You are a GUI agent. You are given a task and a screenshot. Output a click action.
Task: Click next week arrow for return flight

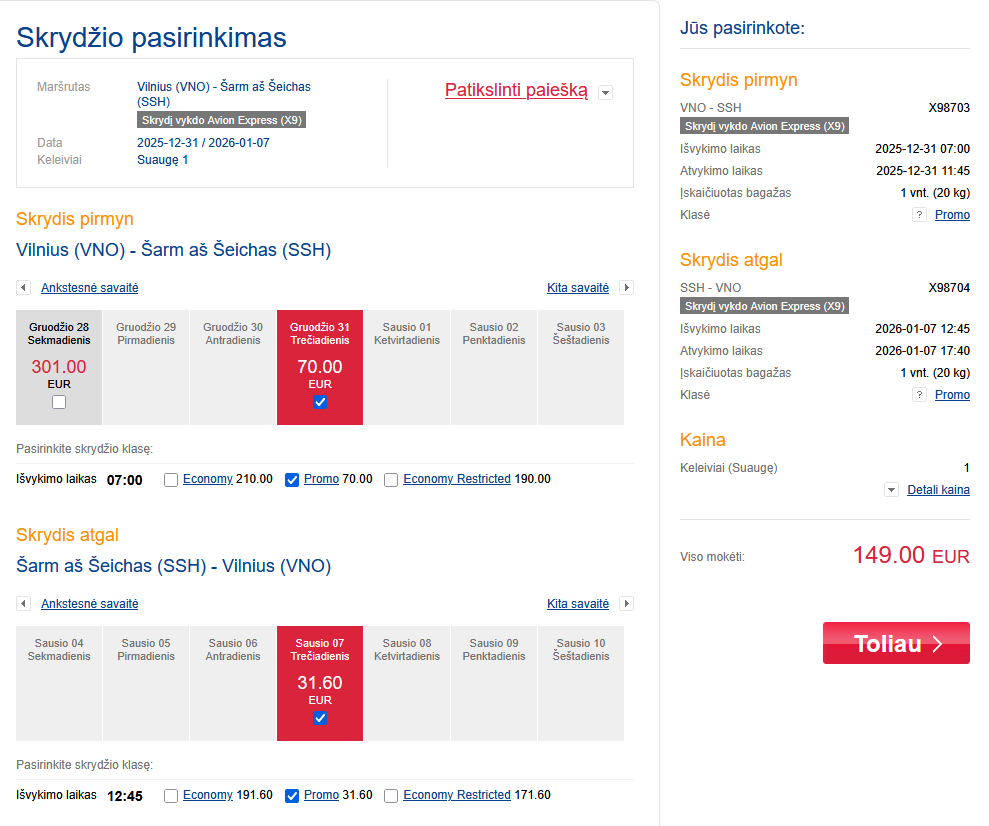[x=627, y=604]
